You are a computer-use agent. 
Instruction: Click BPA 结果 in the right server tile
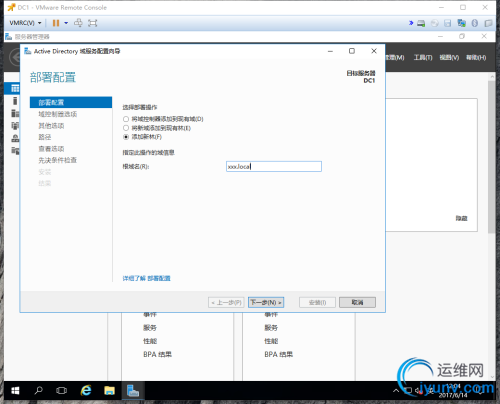[279, 354]
